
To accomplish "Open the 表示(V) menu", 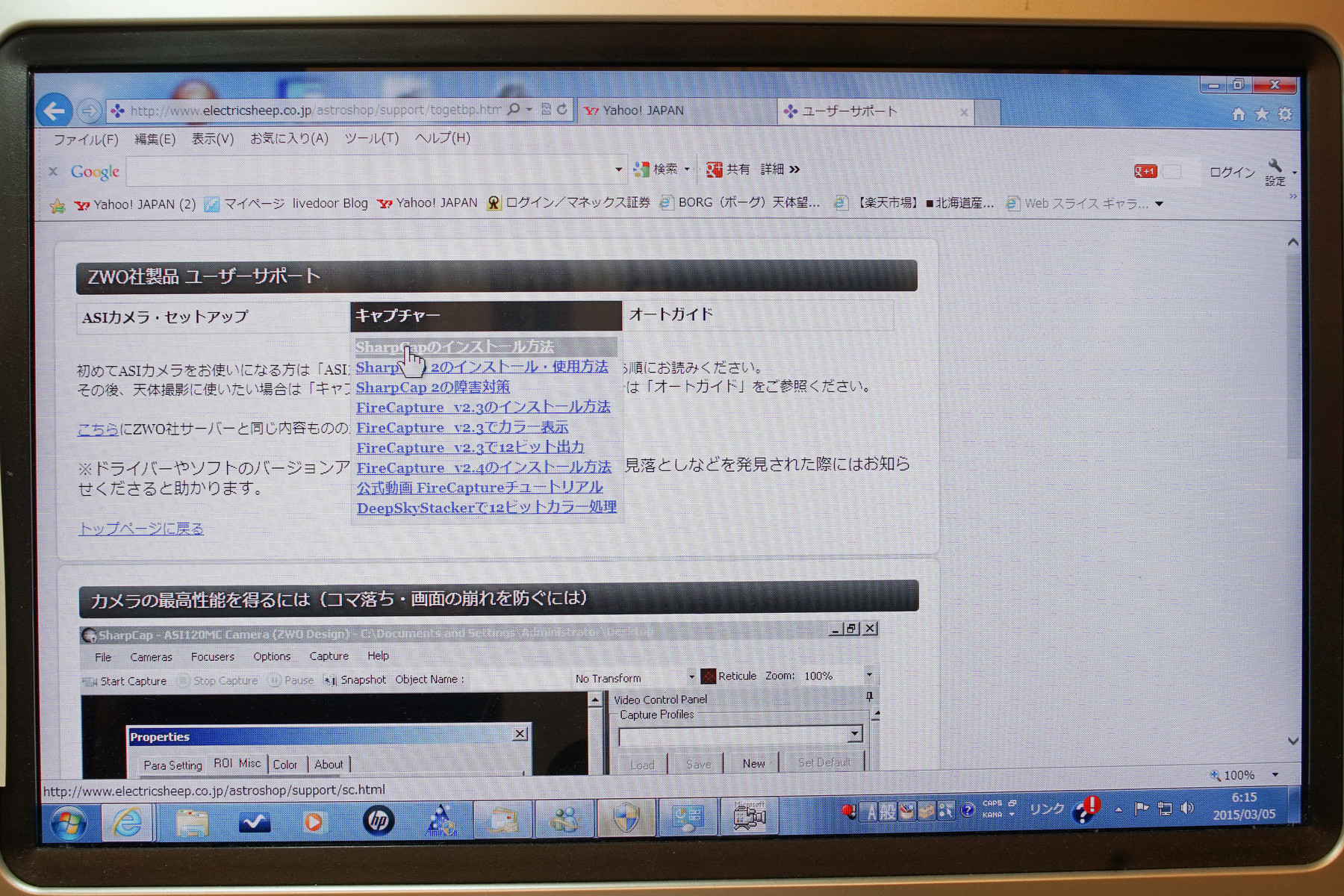I will pos(213,139).
